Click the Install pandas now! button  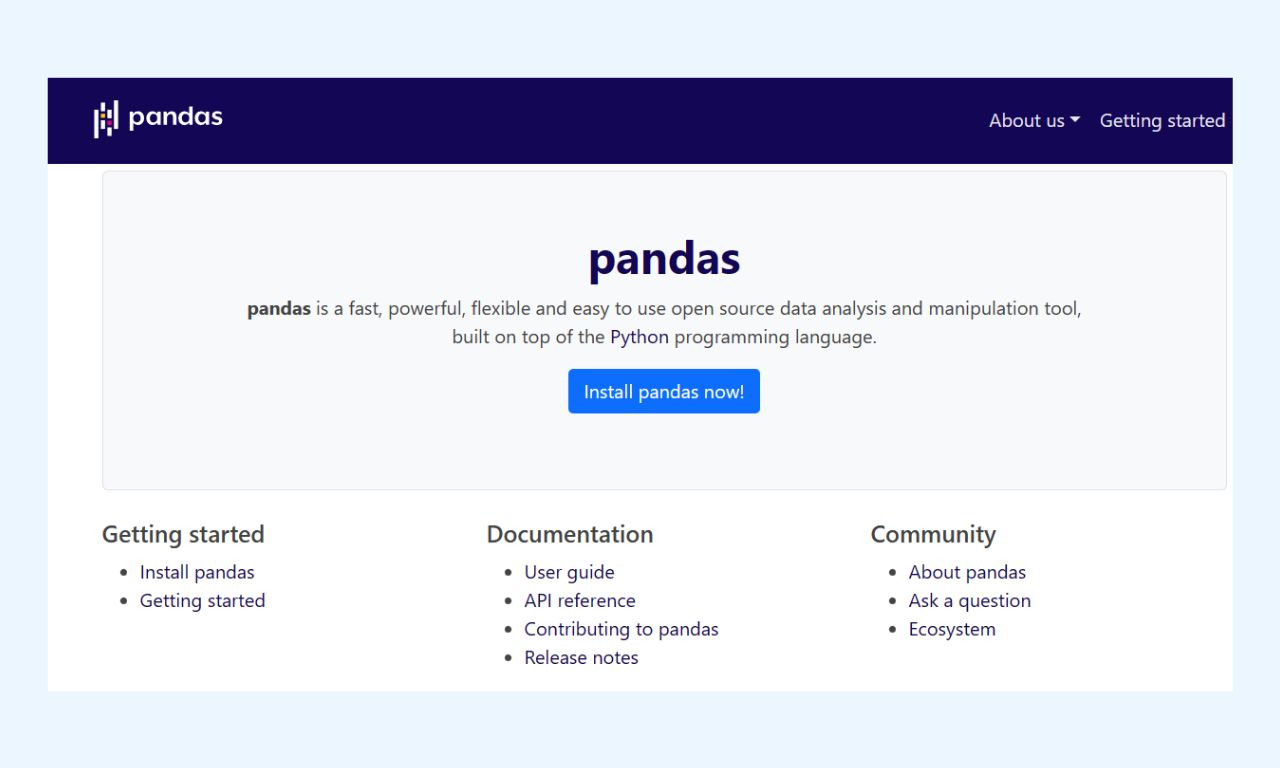(664, 391)
